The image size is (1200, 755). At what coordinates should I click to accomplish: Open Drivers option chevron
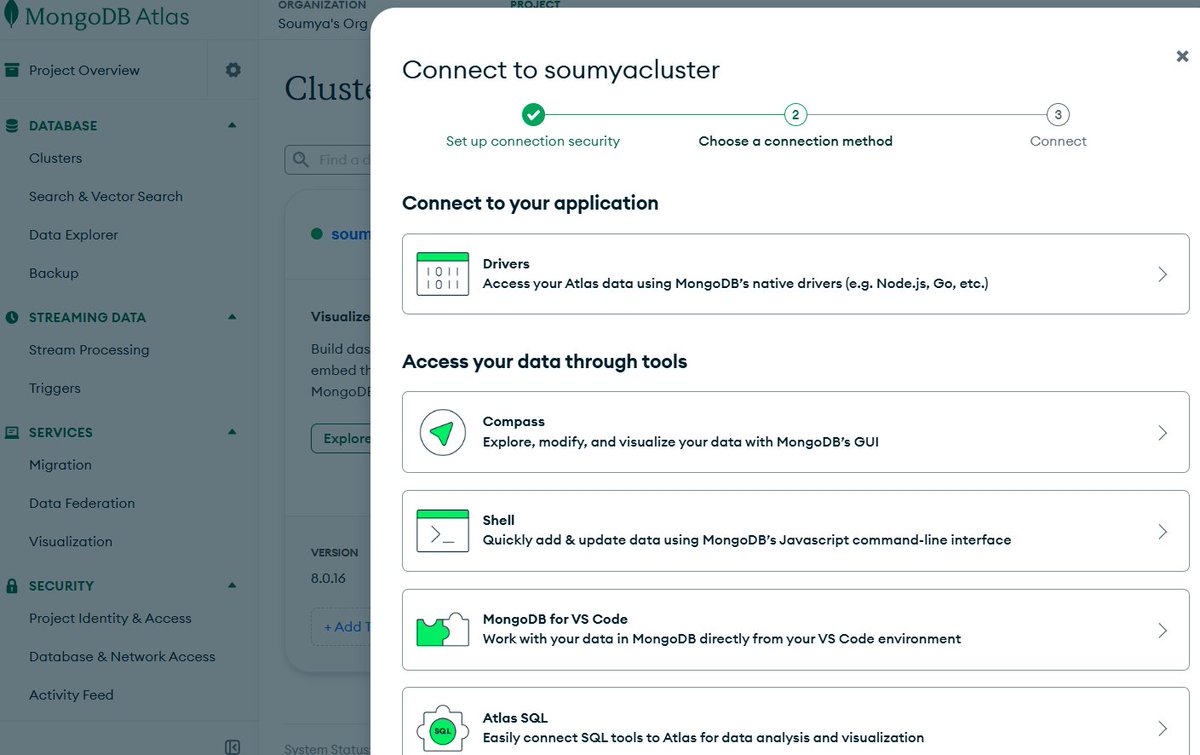pos(1162,274)
